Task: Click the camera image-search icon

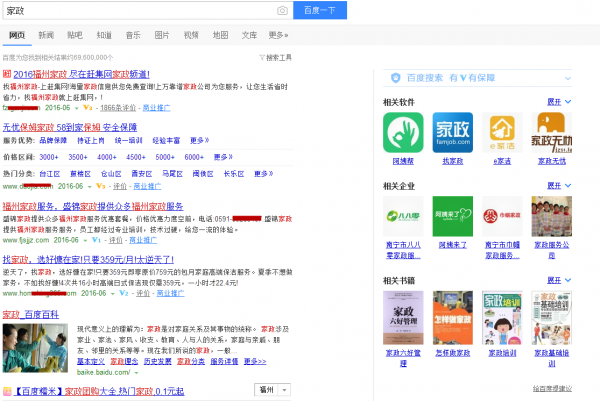Action: [x=282, y=10]
